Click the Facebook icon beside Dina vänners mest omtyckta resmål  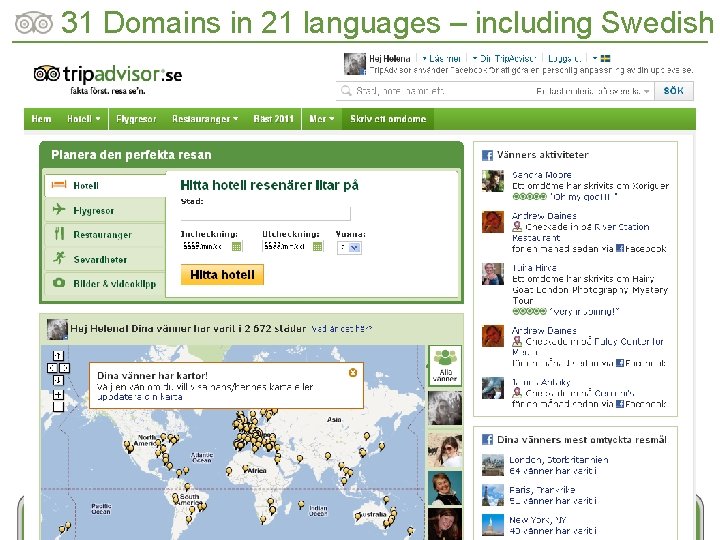coord(487,439)
